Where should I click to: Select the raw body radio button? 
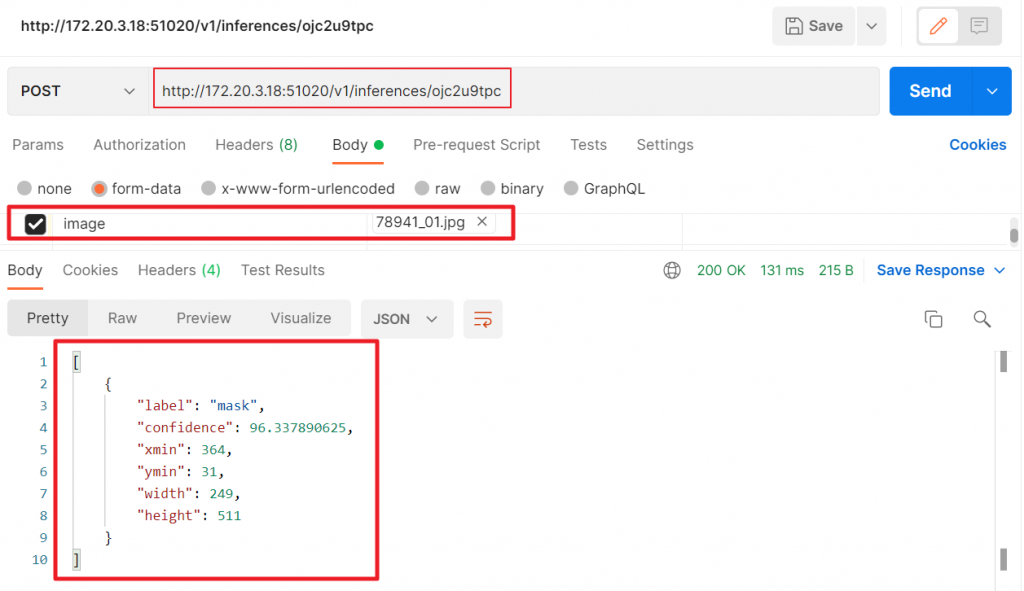point(422,189)
